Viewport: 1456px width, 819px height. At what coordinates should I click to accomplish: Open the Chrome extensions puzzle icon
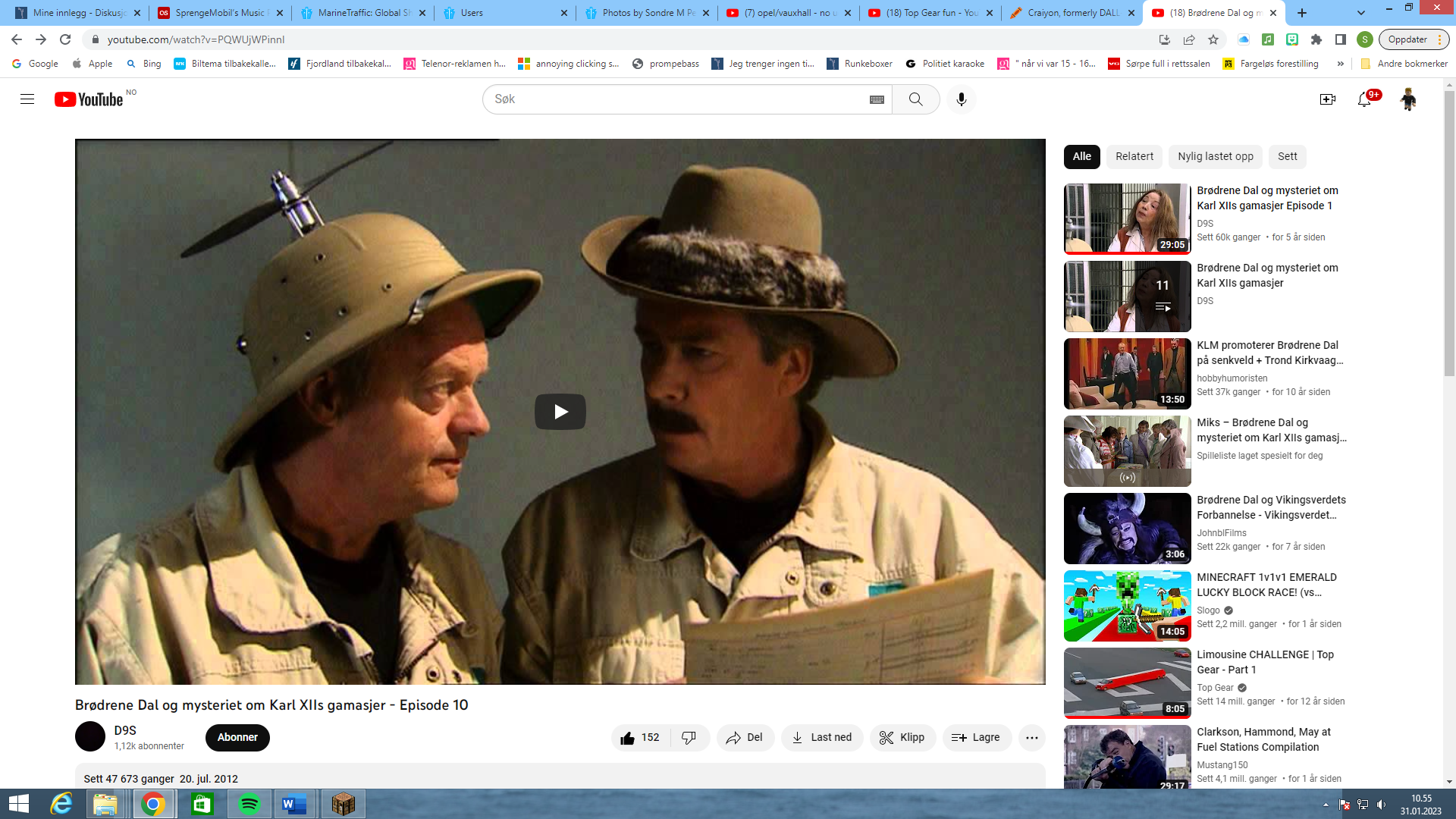tap(1316, 39)
